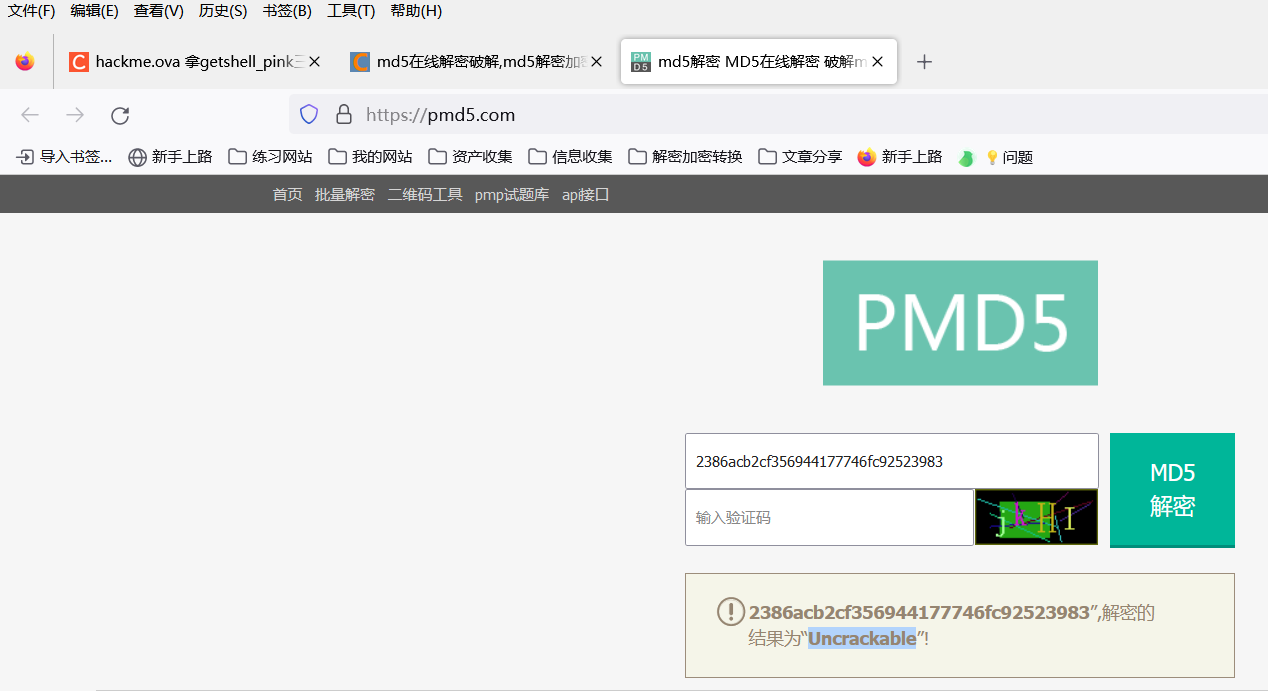
Task: Open the 二维码工具 link
Action: pyautogui.click(x=424, y=194)
